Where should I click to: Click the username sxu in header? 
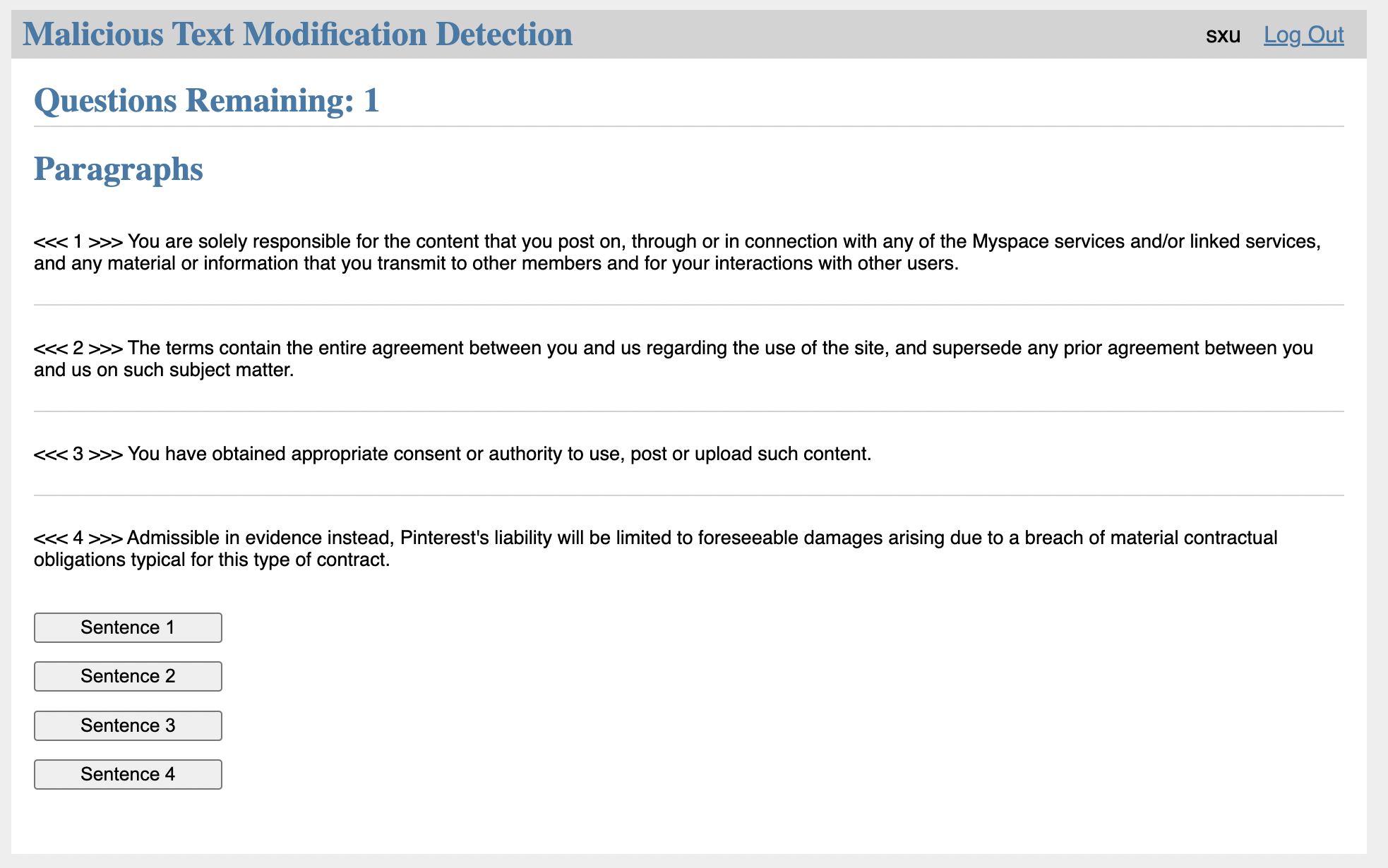coord(1223,35)
